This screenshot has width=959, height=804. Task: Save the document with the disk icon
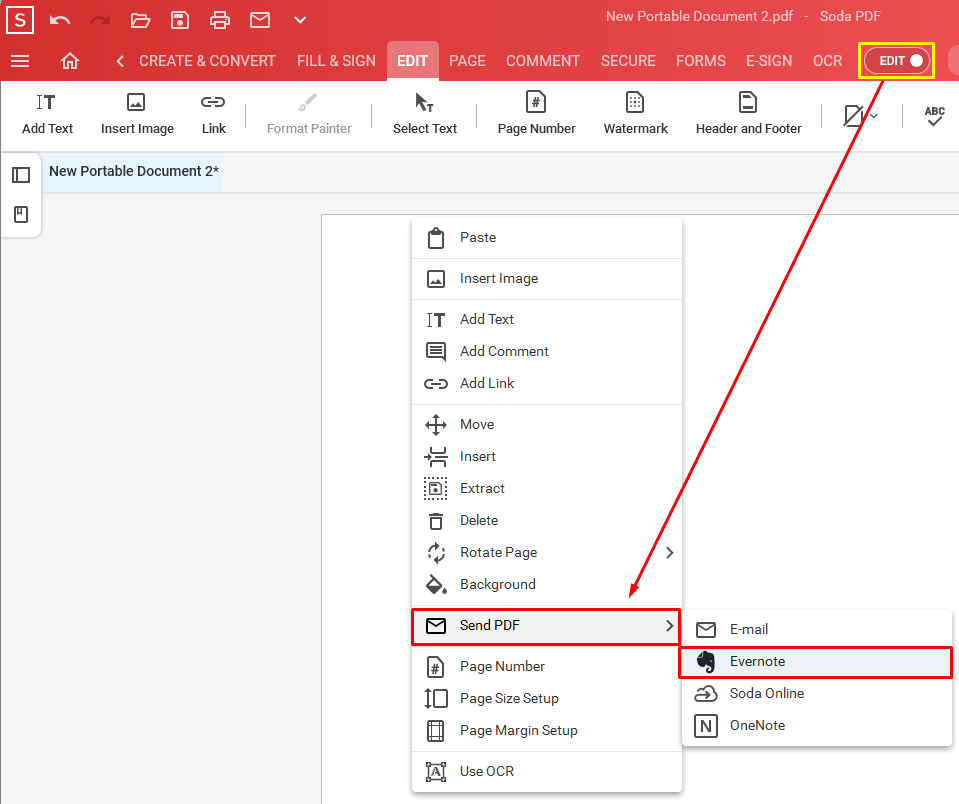tap(180, 20)
